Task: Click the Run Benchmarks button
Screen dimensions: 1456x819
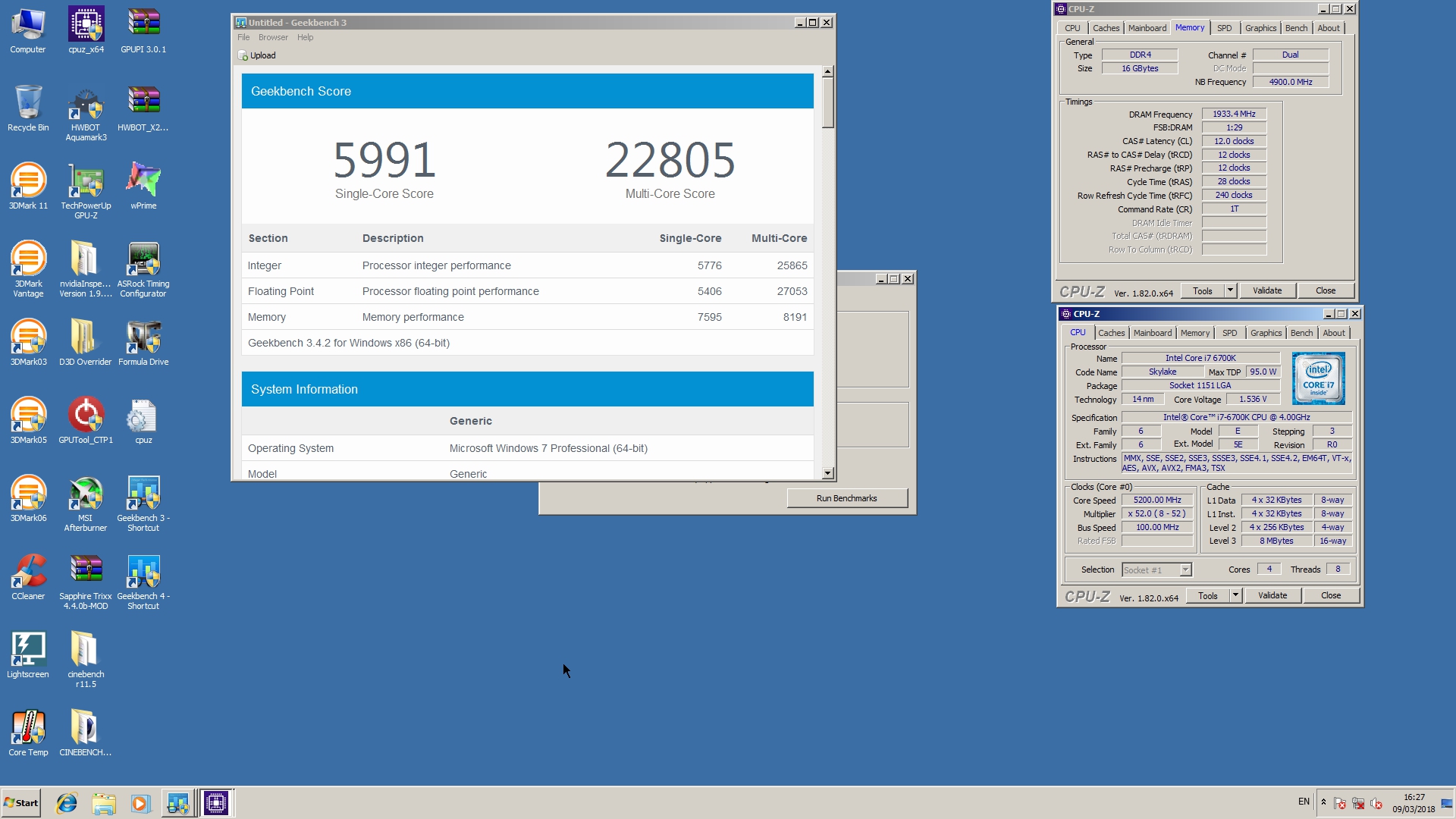Action: [847, 498]
